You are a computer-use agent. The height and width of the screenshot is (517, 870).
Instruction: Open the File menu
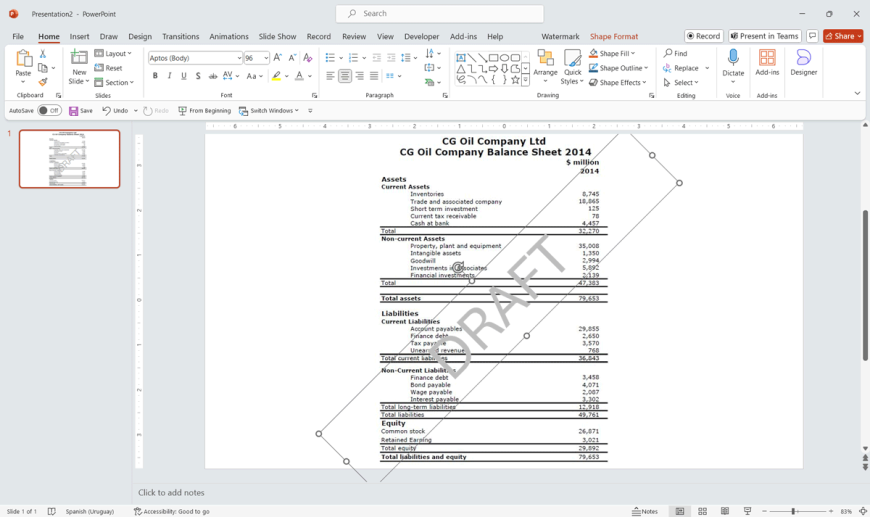coord(18,36)
